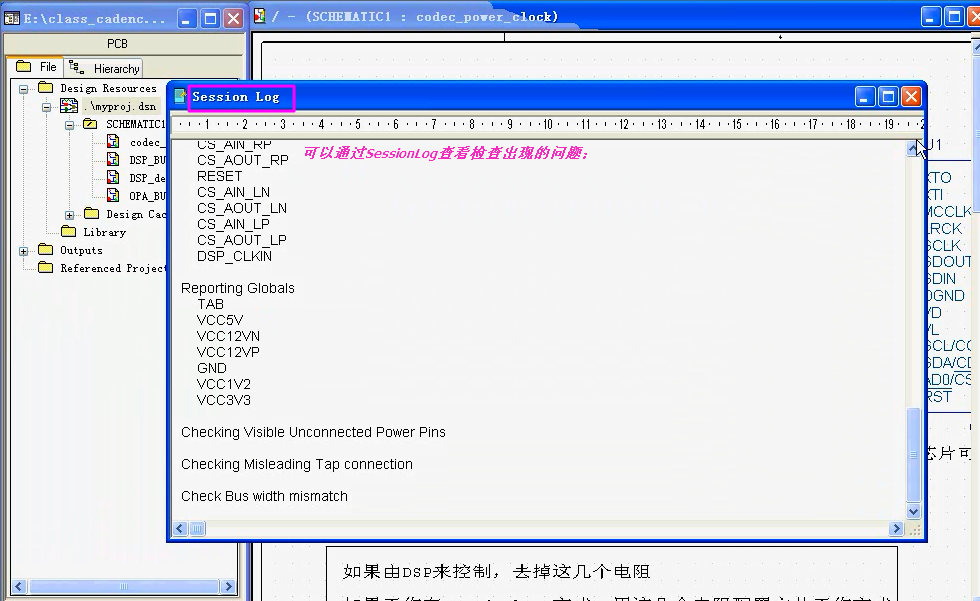The width and height of the screenshot is (980, 601).
Task: Select the Referenced Projects folder
Action: (x=112, y=268)
